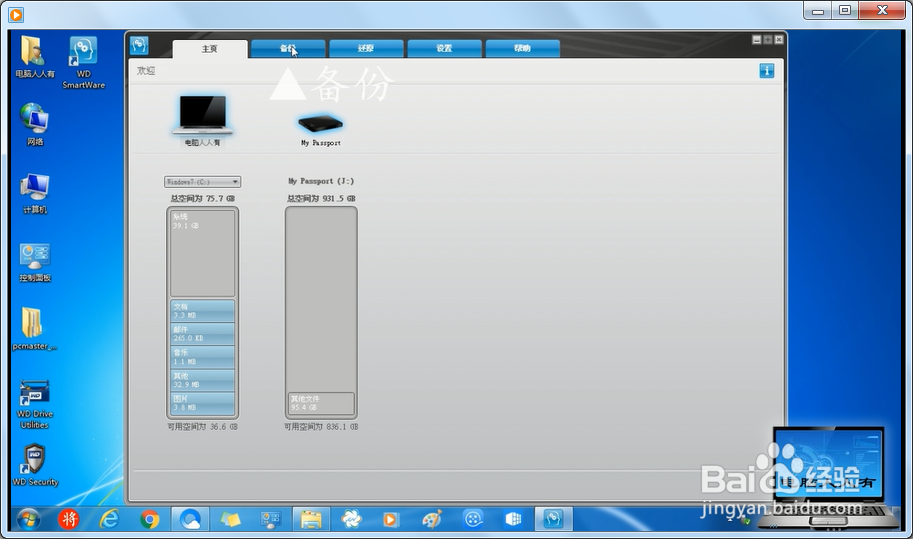913x539 pixels.
Task: Launch Internet Explorer from taskbar
Action: pos(109,519)
